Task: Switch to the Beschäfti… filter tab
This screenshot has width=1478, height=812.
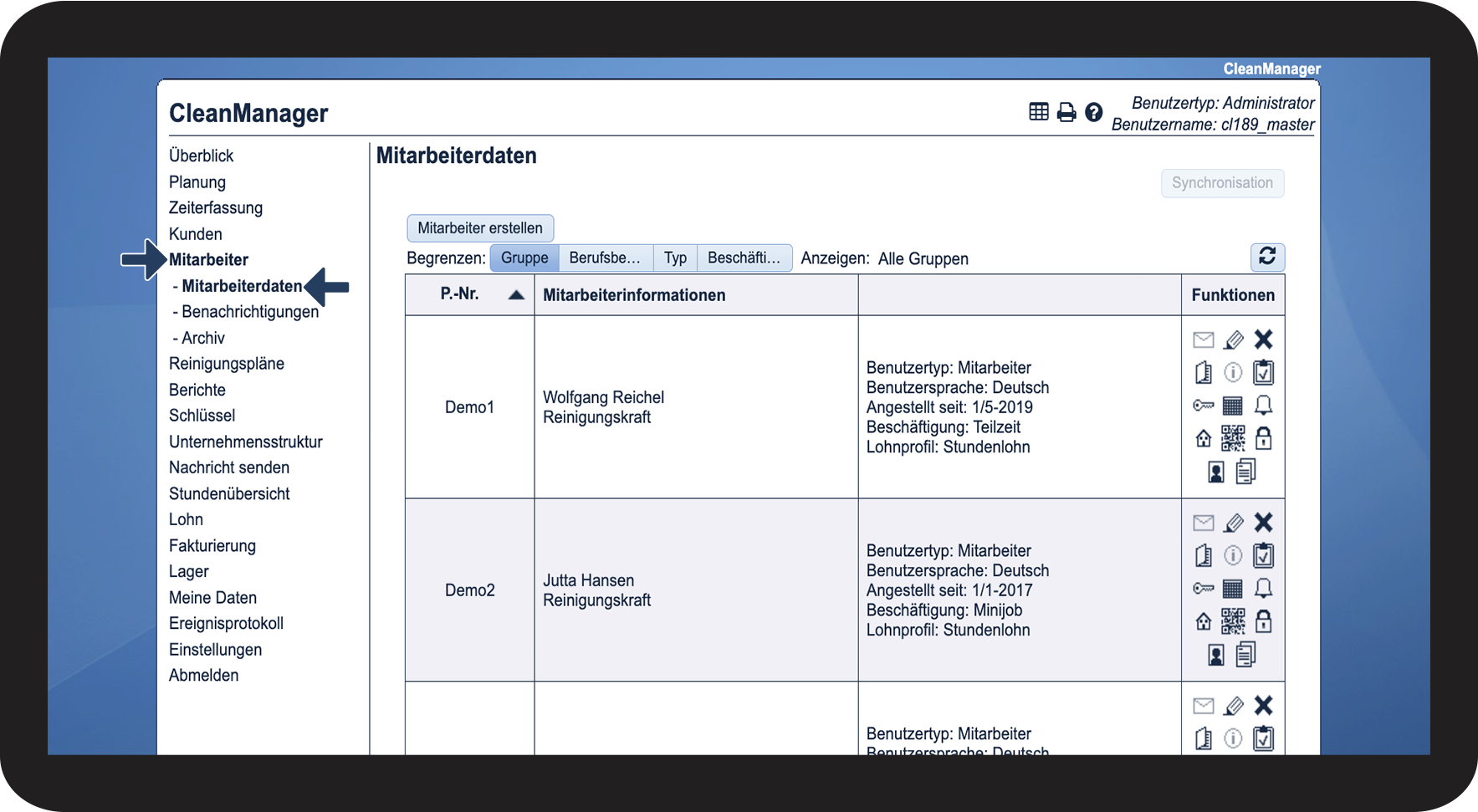Action: coord(744,258)
